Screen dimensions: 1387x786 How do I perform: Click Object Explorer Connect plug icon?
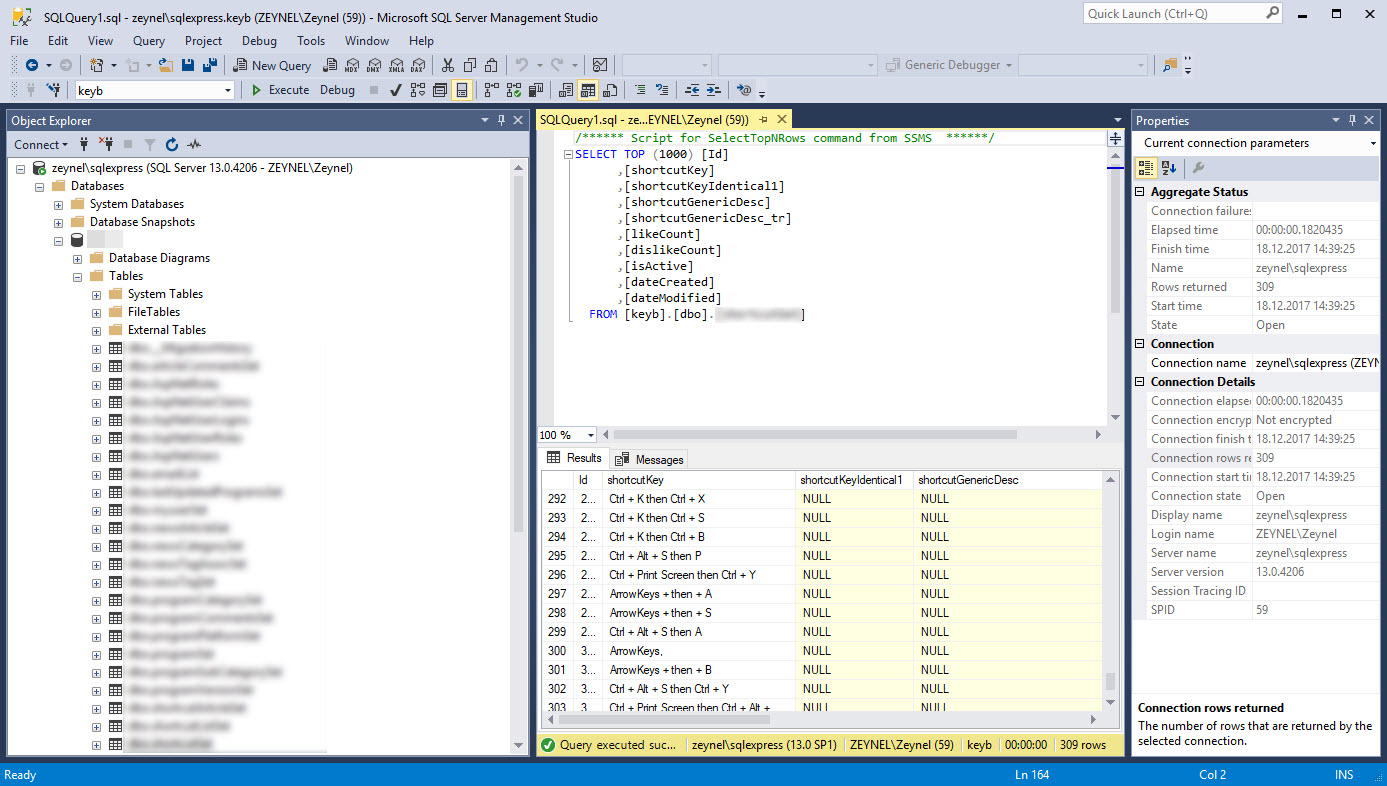pyautogui.click(x=84, y=144)
